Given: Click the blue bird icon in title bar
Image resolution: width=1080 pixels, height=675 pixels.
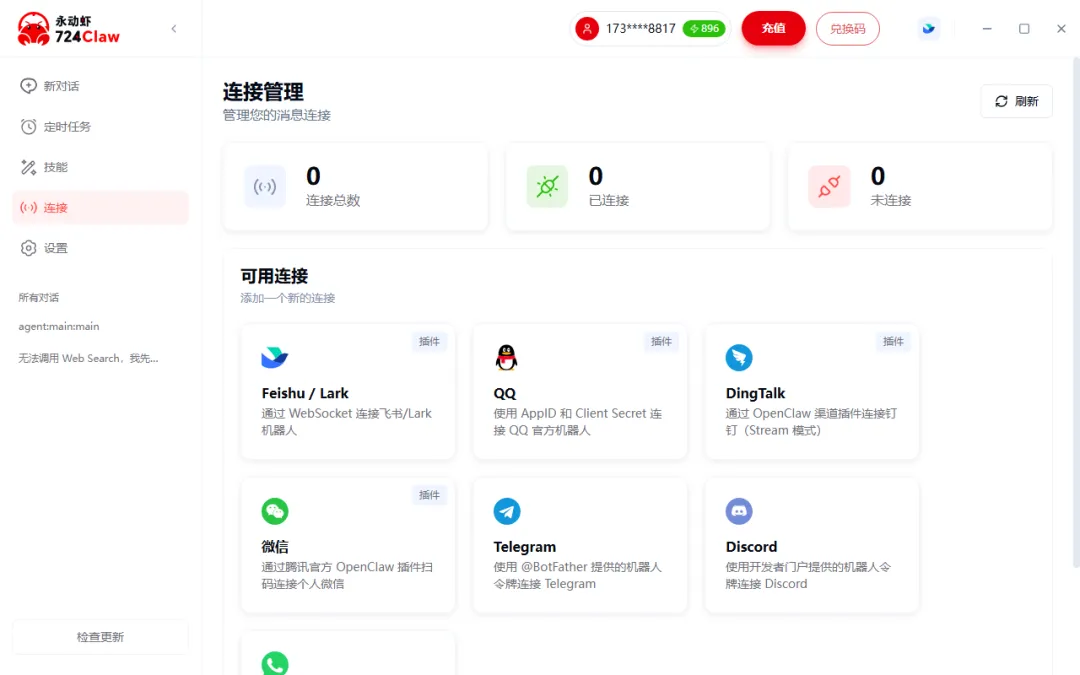Looking at the screenshot, I should click(x=928, y=29).
